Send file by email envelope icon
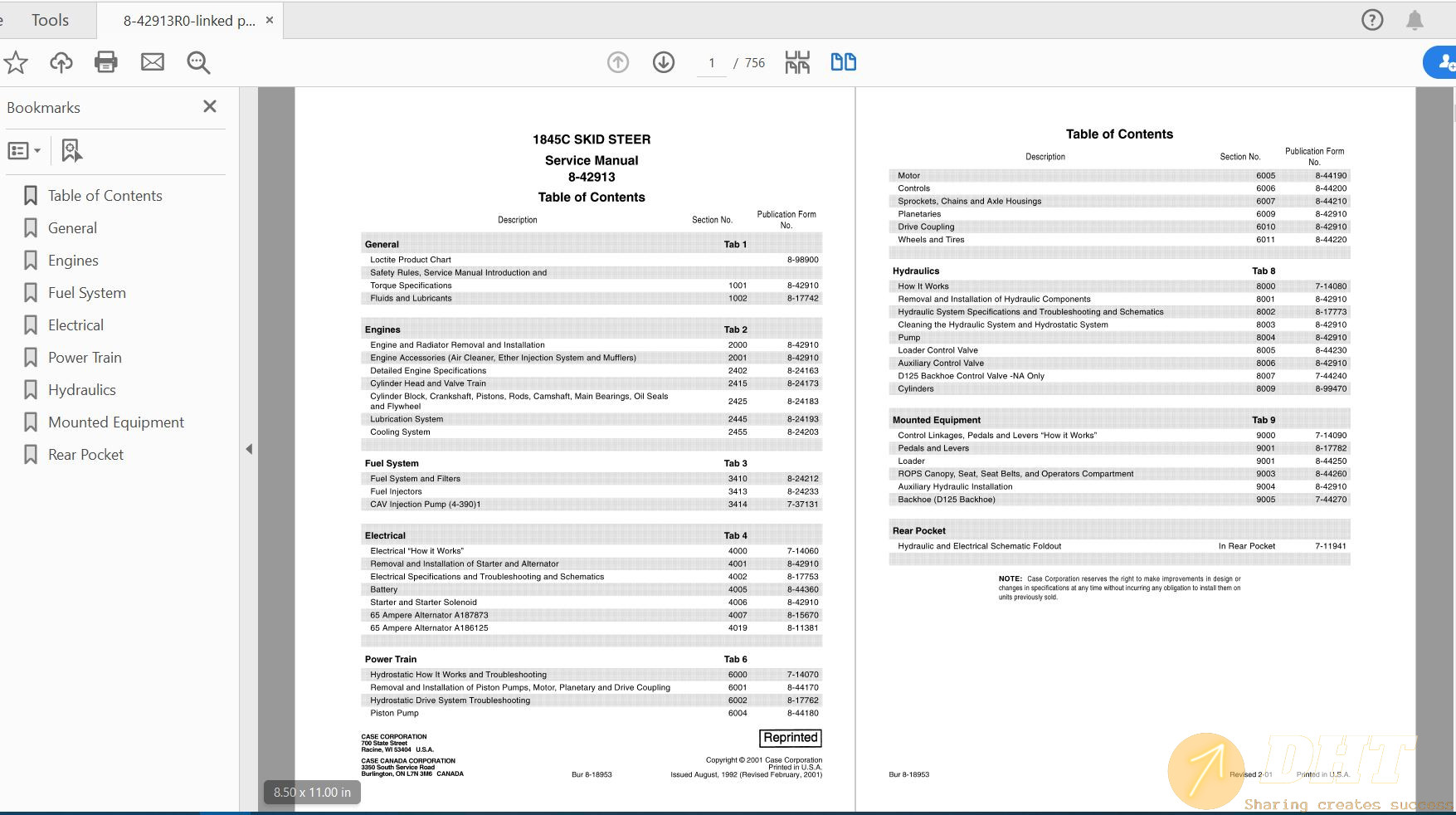 (x=153, y=62)
